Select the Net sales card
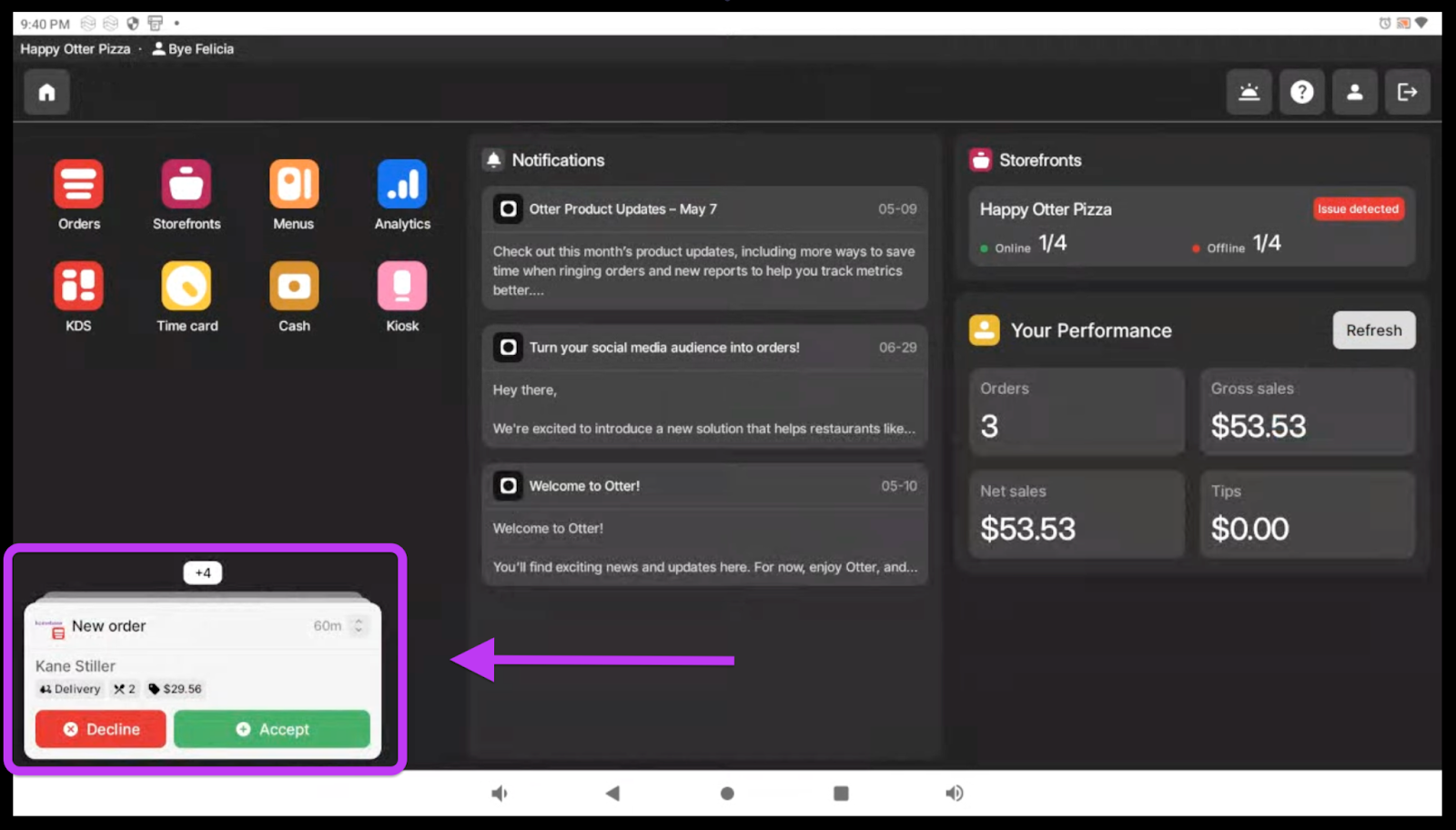The width and height of the screenshot is (1456, 830). click(1077, 514)
